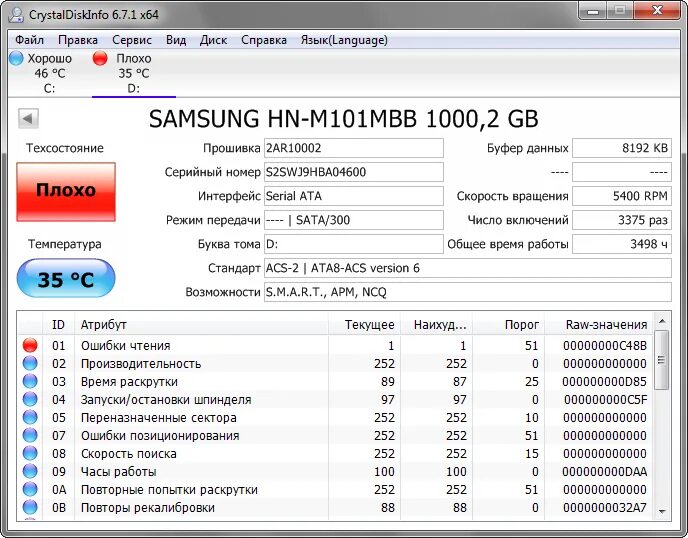688x538 pixels.
Task: Click the CrystalDiskInfo title bar app icon
Action: pos(16,14)
